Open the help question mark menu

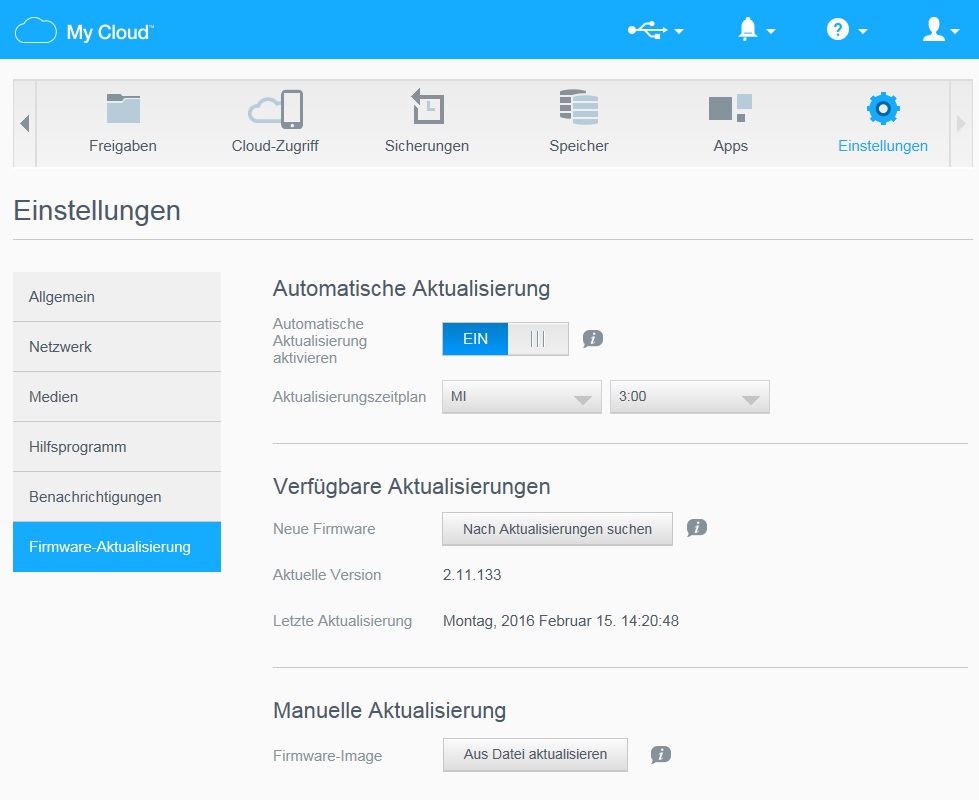tap(846, 31)
